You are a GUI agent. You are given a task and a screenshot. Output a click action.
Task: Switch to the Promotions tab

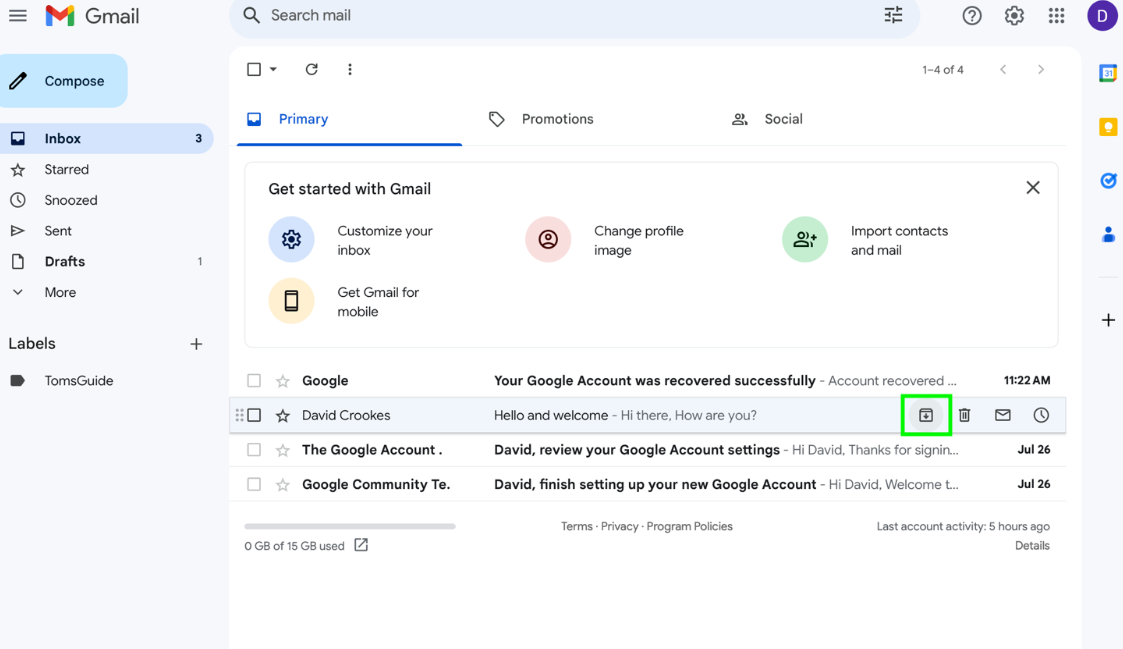tap(541, 119)
